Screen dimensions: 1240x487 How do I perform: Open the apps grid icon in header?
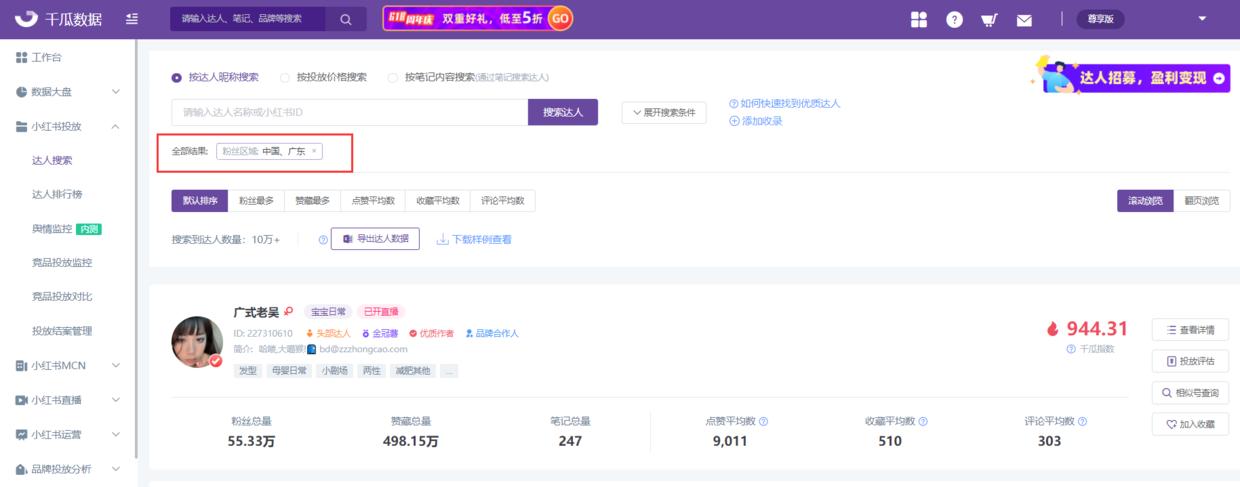pos(919,19)
